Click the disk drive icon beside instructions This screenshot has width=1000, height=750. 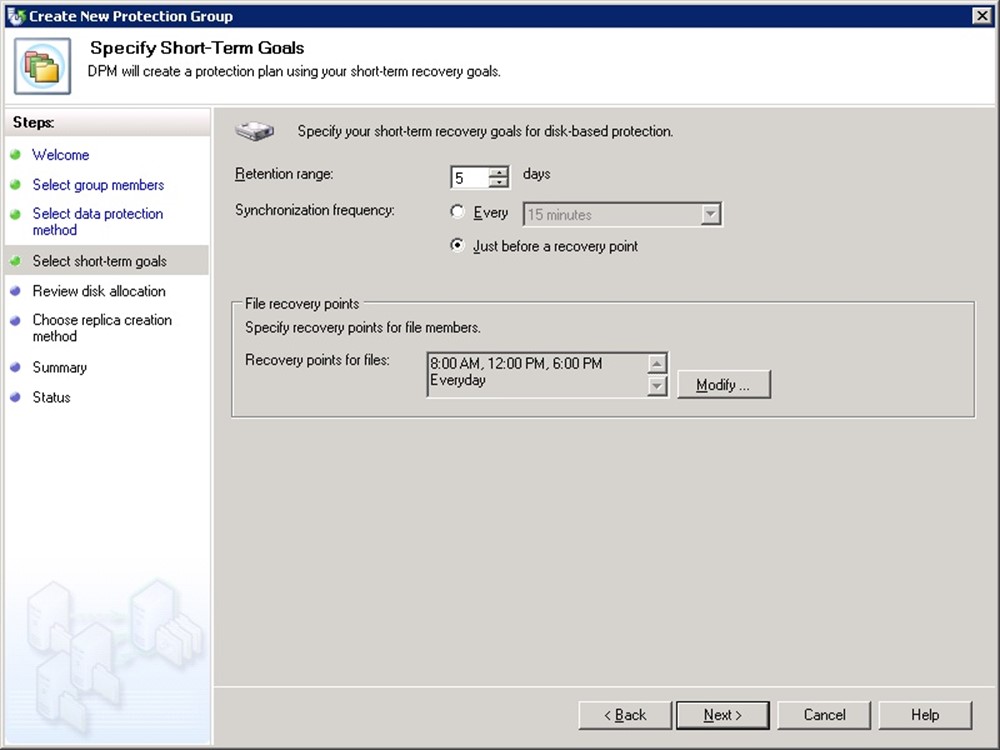coord(254,130)
